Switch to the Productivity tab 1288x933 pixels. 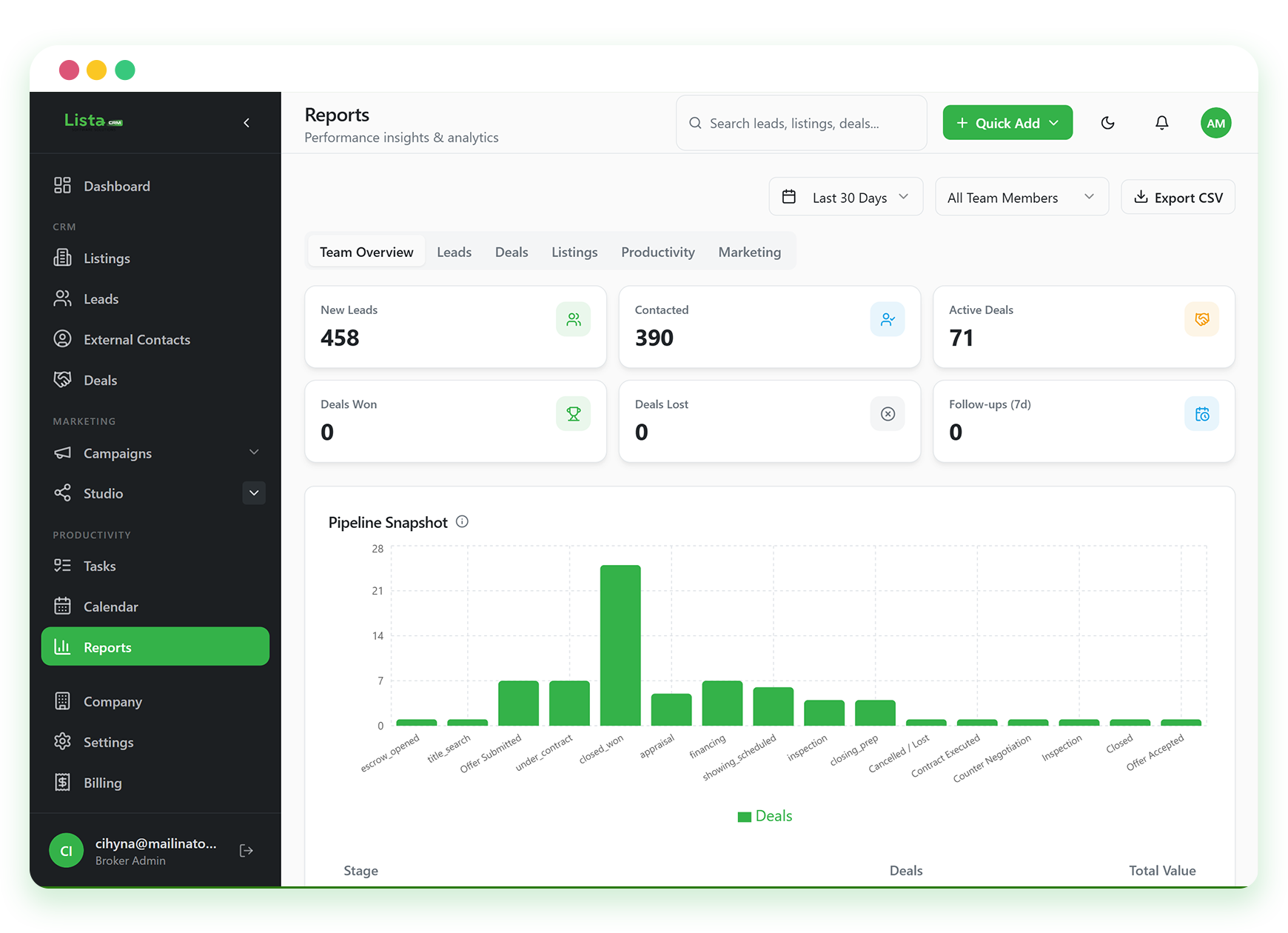click(657, 252)
